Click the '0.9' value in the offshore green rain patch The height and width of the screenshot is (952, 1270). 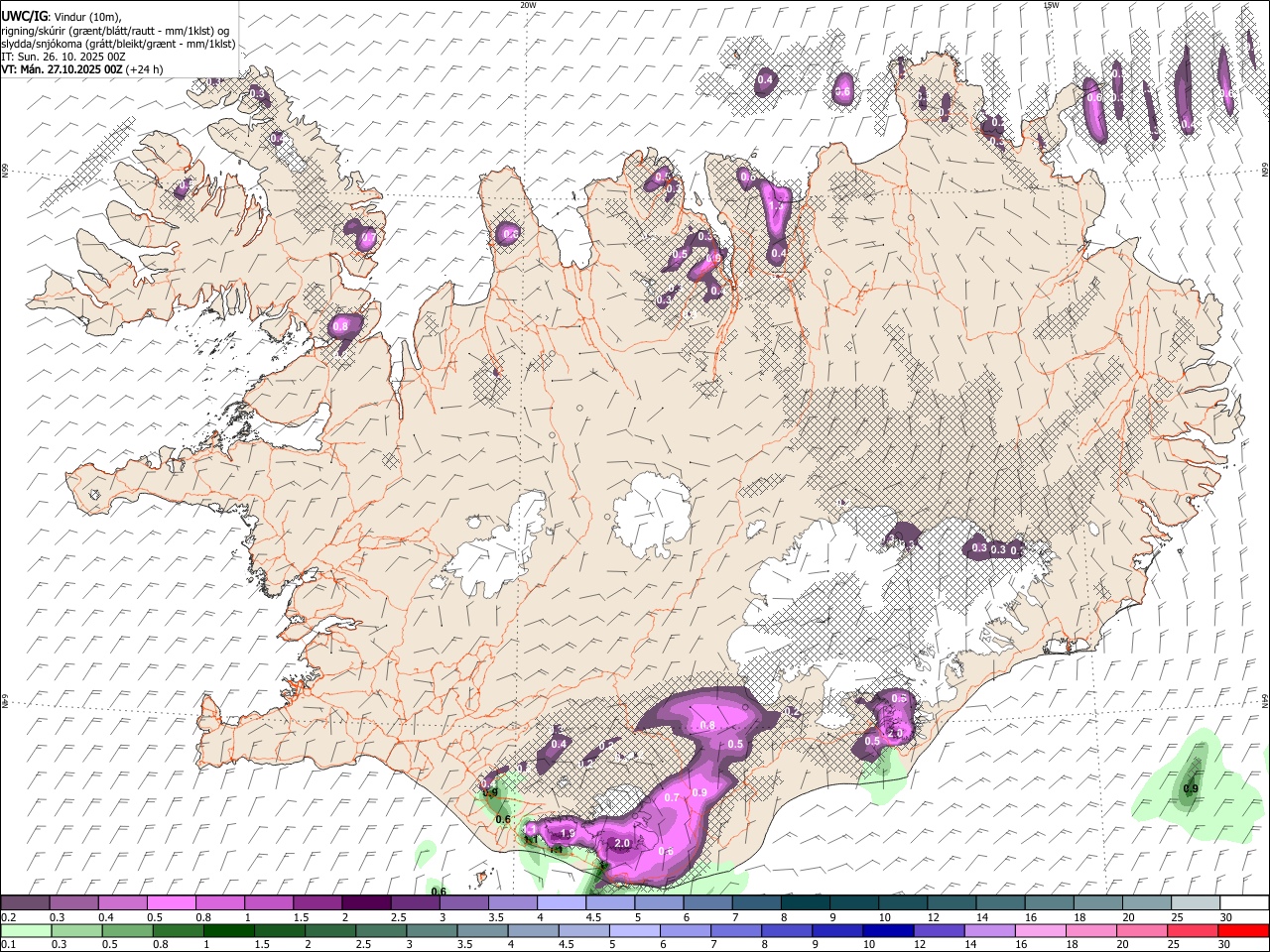pos(1191,788)
